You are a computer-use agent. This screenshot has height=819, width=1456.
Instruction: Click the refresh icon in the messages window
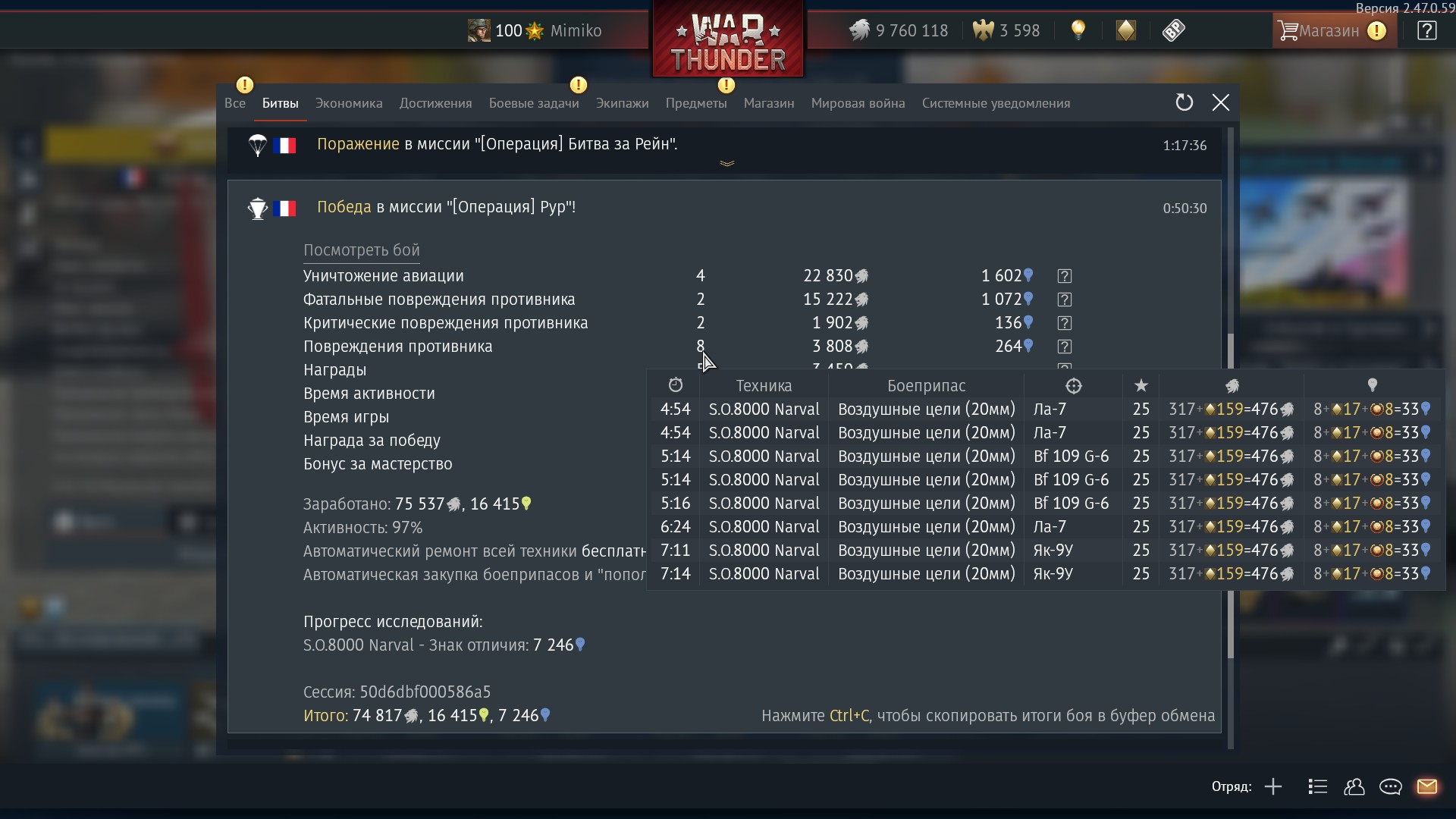[1184, 102]
